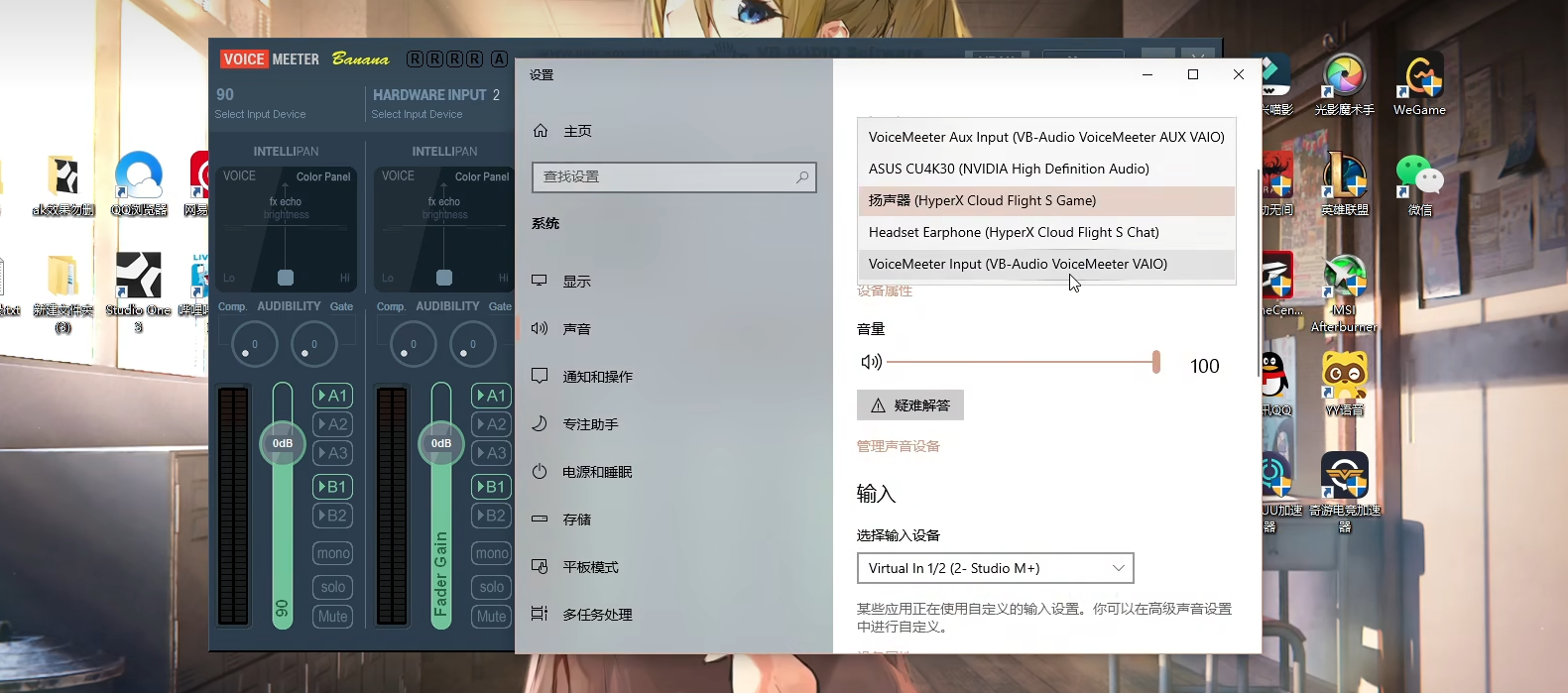
Task: Toggle A2 bus on the '90' strip
Action: point(333,424)
